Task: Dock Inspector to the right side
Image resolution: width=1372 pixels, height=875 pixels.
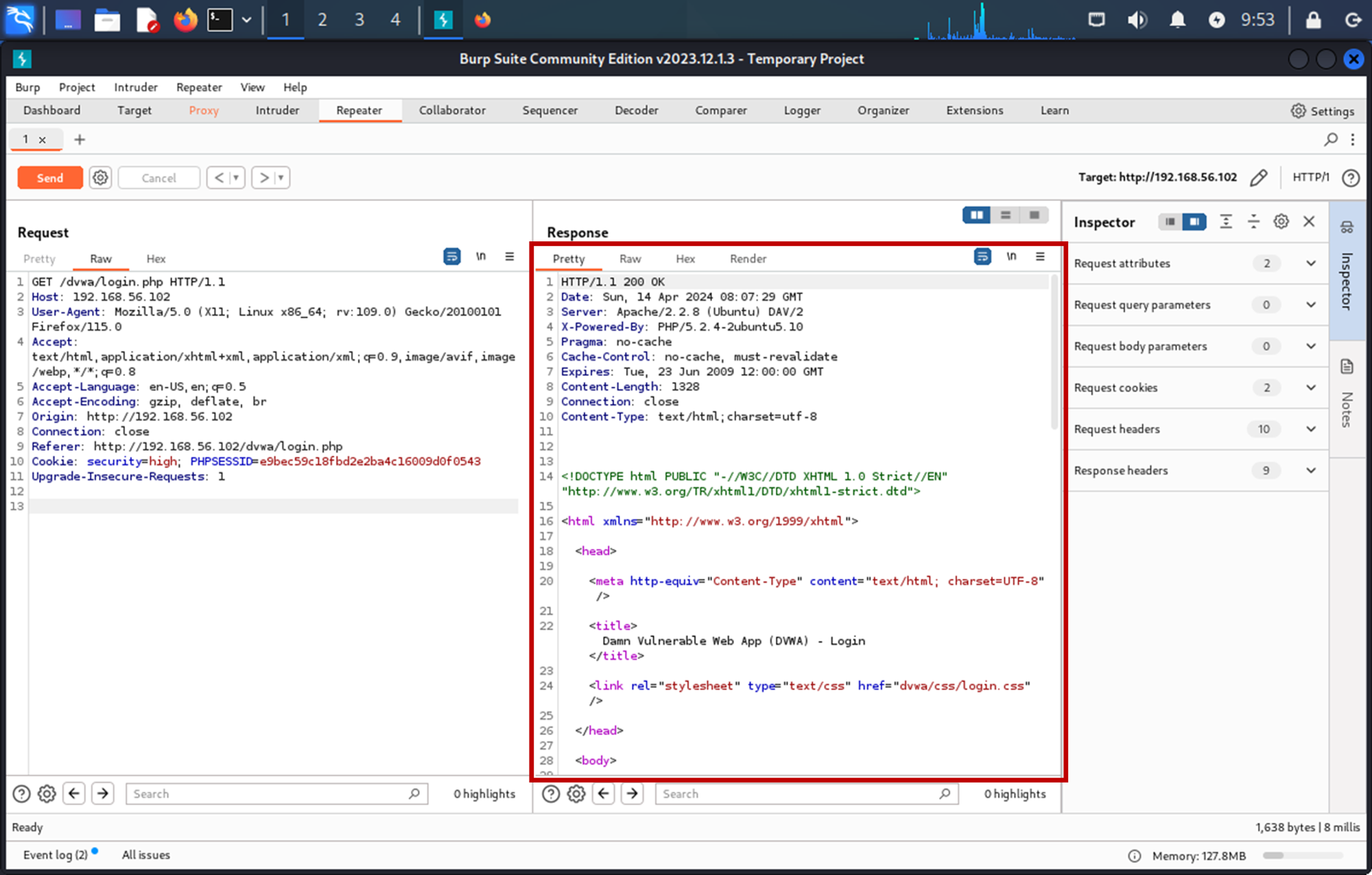Action: pyautogui.click(x=1194, y=221)
